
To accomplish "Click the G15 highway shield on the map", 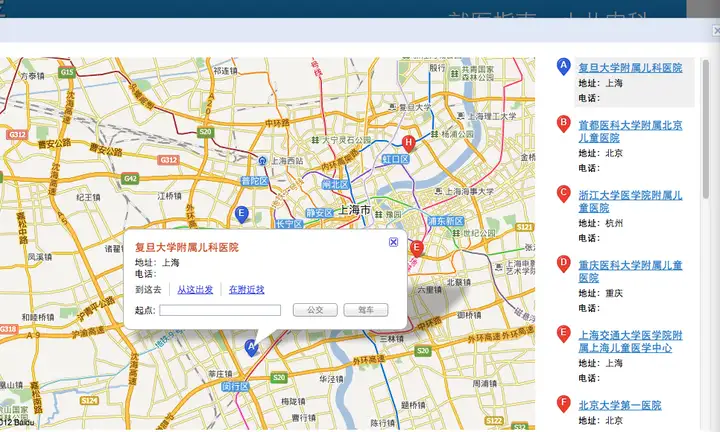I will 67,72.
